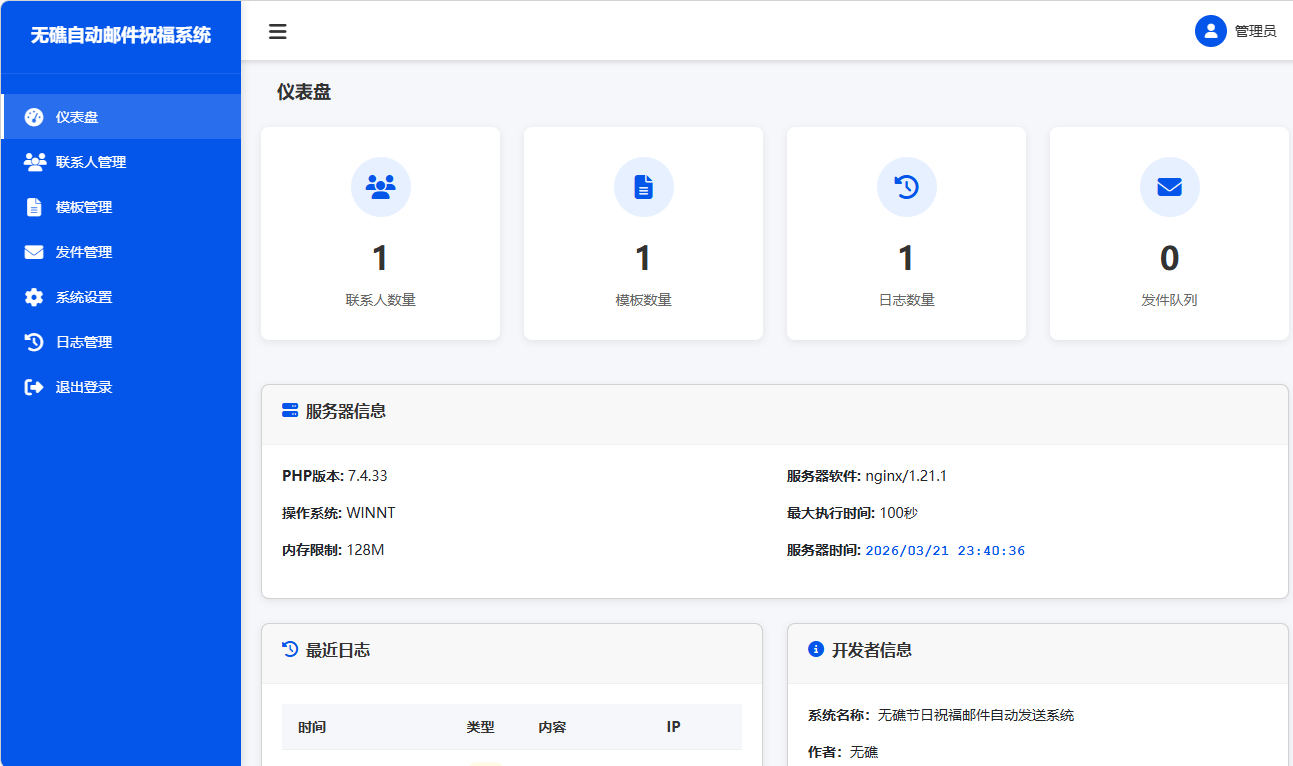Click the admin avatar icon in the top bar
This screenshot has height=766, width=1293.
pos(1210,31)
